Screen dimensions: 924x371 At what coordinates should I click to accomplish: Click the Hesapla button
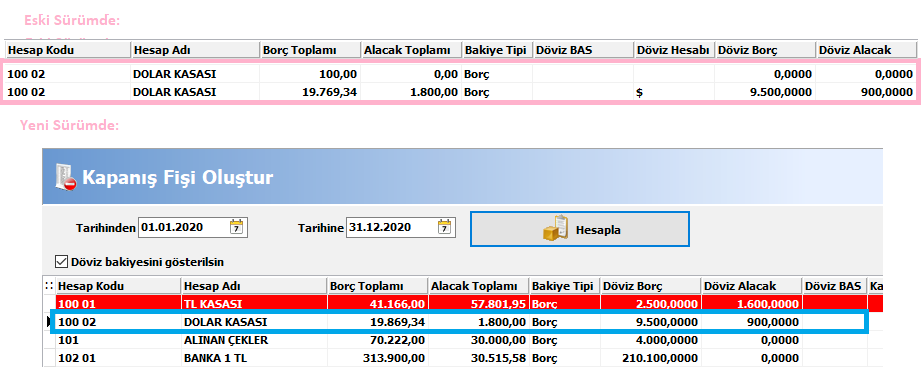pos(579,230)
